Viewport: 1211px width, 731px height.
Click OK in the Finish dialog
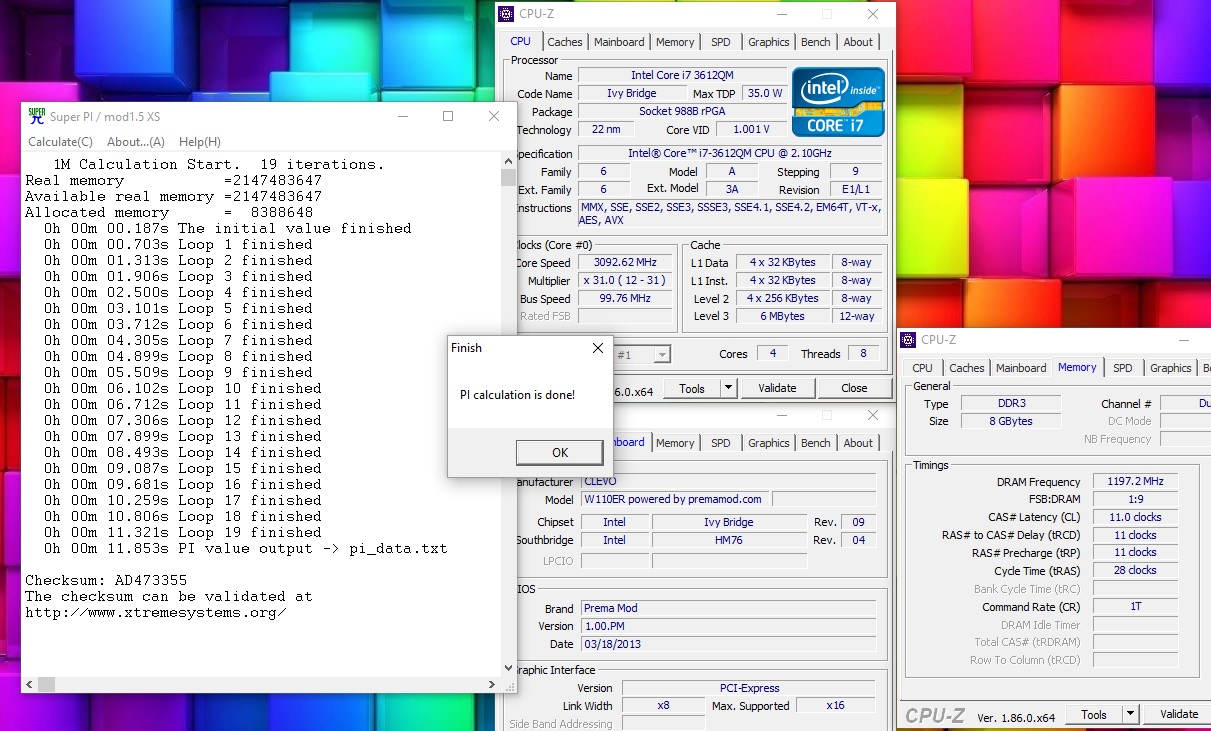pyautogui.click(x=560, y=453)
